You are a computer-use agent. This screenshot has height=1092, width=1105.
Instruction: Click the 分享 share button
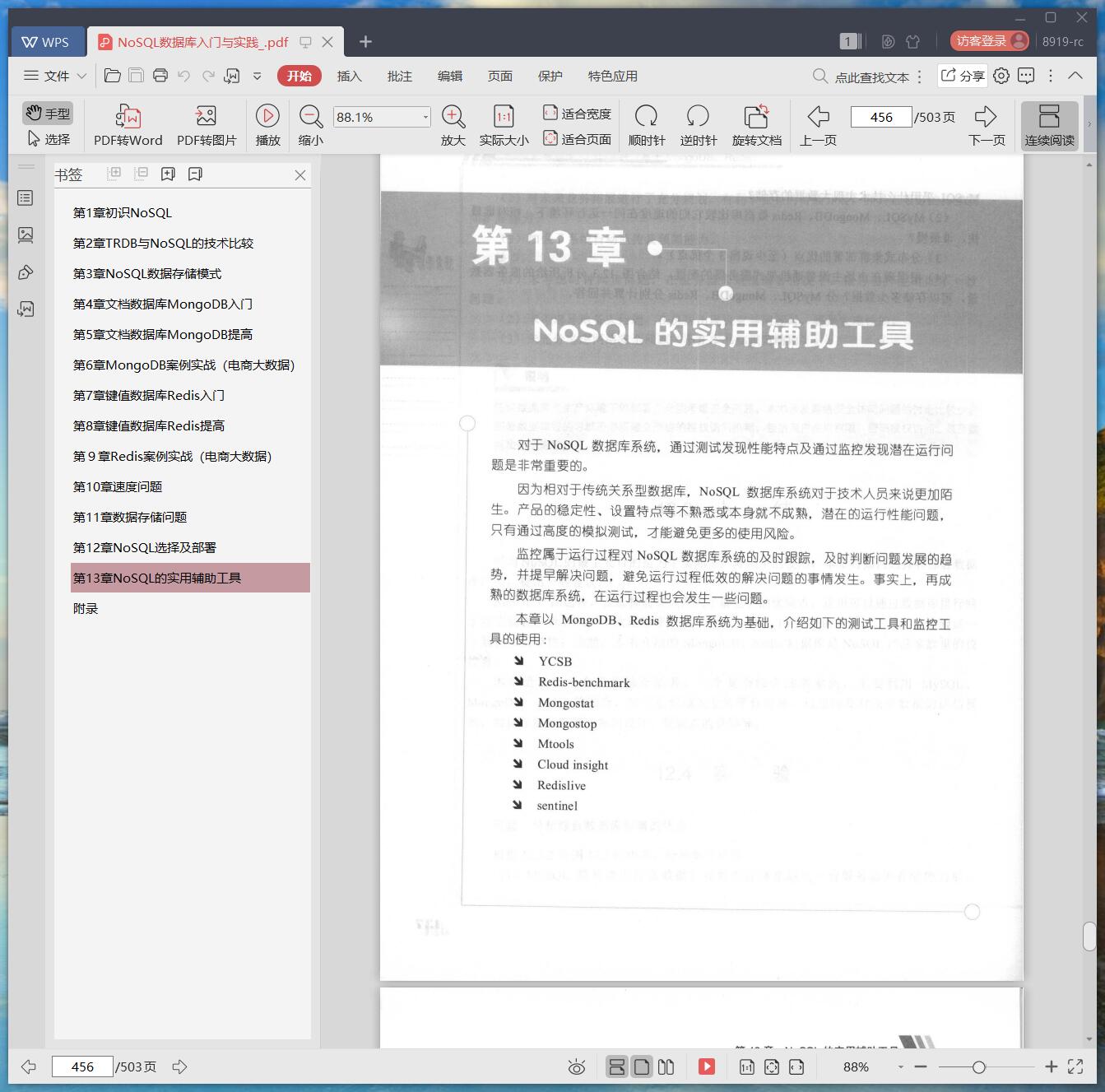click(963, 76)
